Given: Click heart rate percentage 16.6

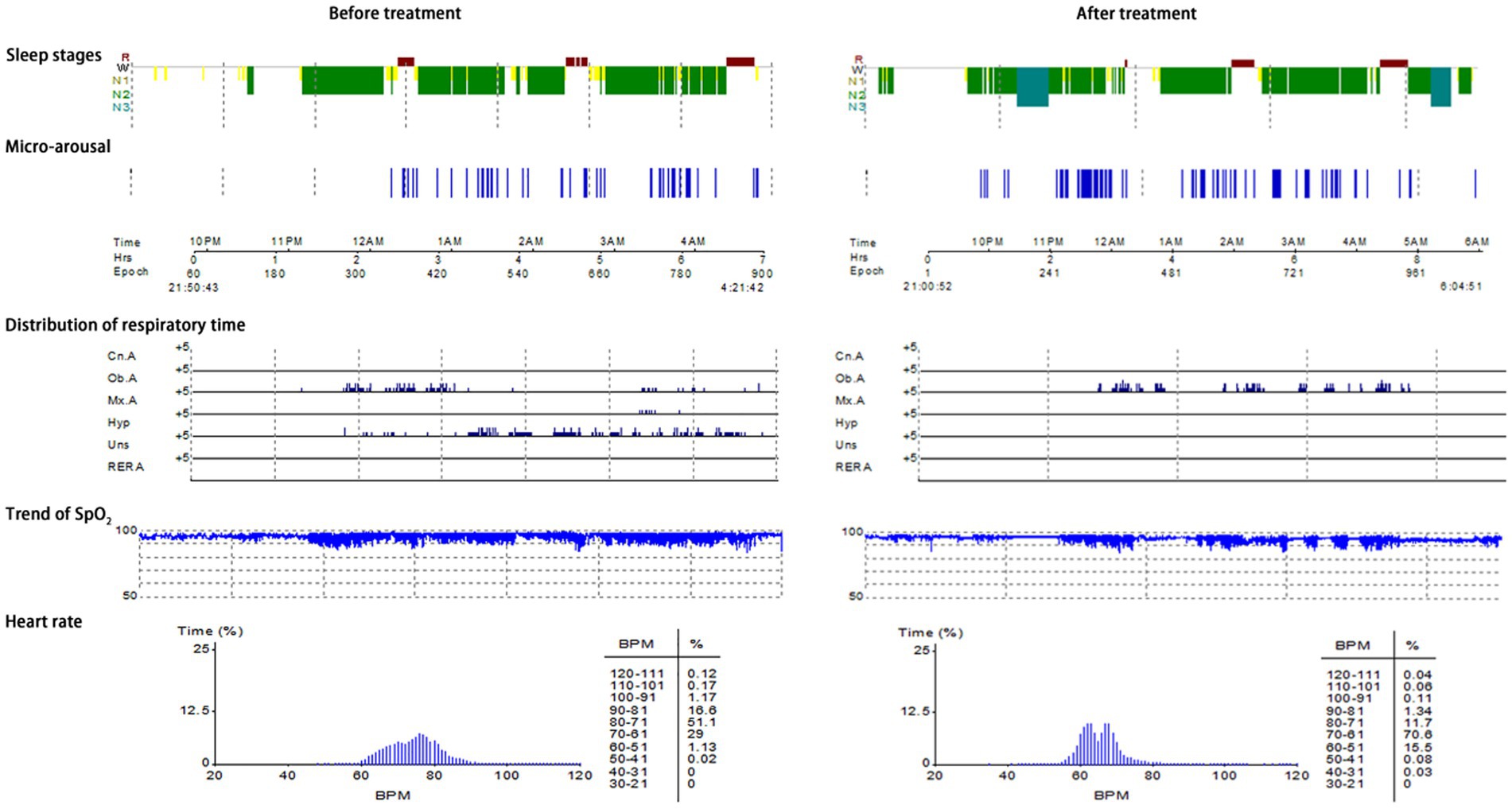Looking at the screenshot, I should [x=702, y=710].
